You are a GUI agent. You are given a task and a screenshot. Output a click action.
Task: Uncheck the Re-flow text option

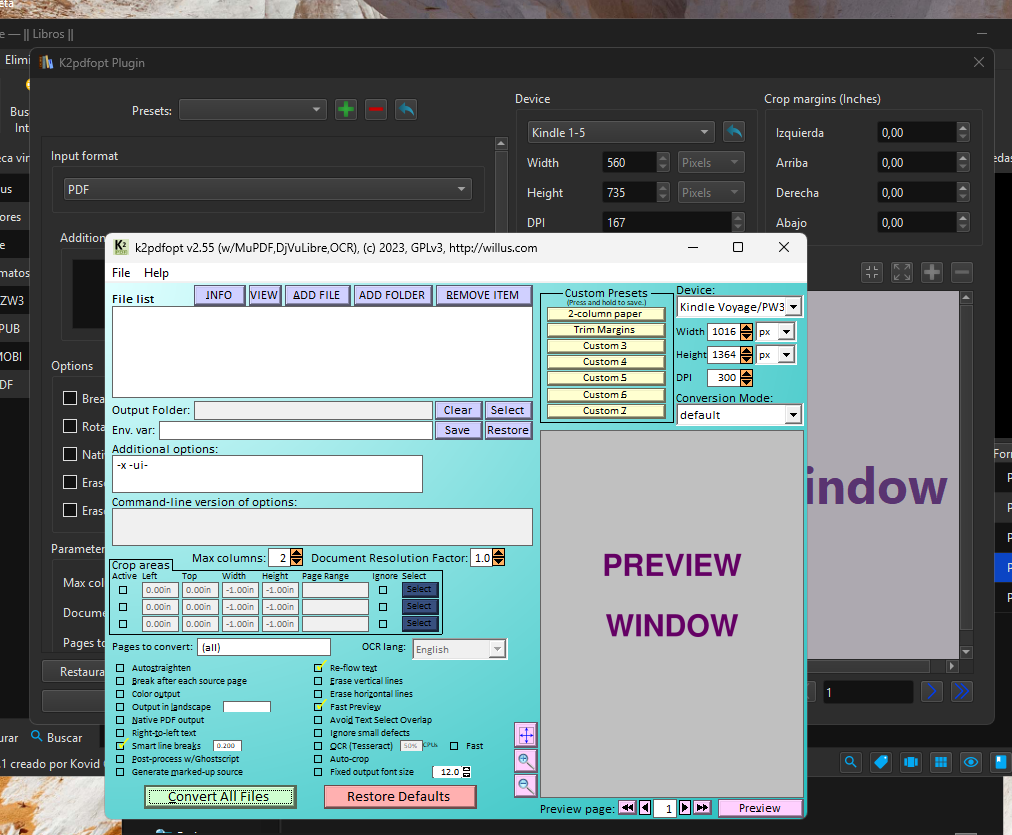[x=320, y=668]
